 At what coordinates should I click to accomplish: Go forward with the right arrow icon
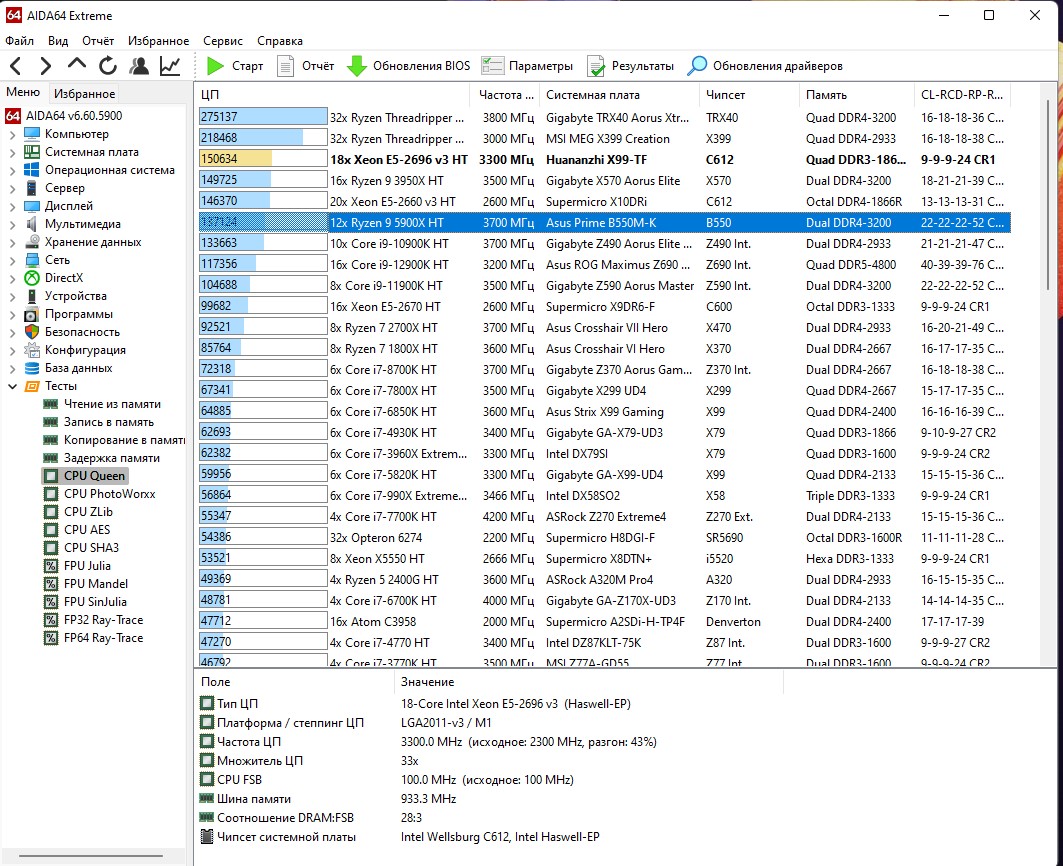coord(45,66)
